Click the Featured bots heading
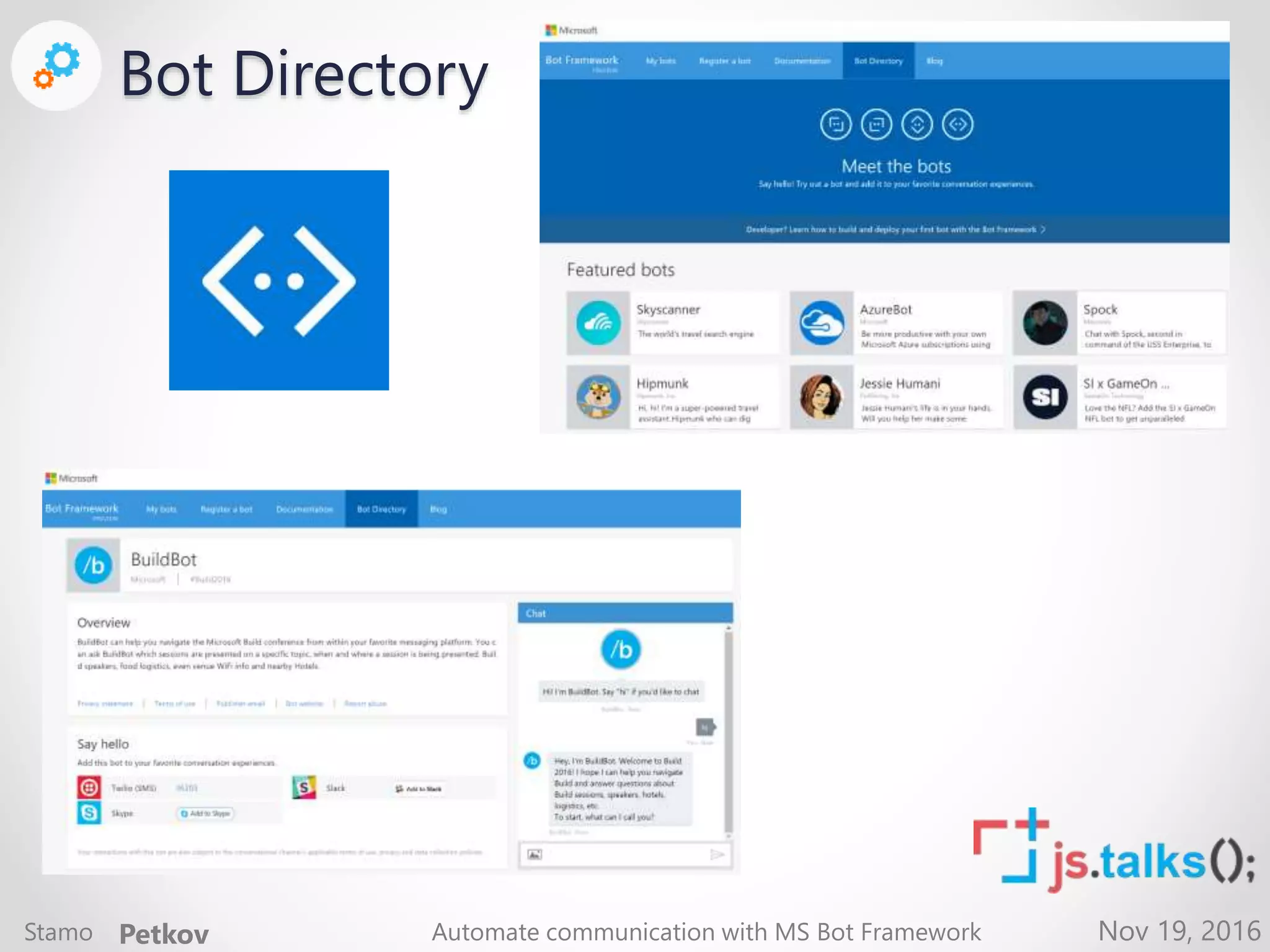Viewport: 1270px width, 952px height. (621, 270)
